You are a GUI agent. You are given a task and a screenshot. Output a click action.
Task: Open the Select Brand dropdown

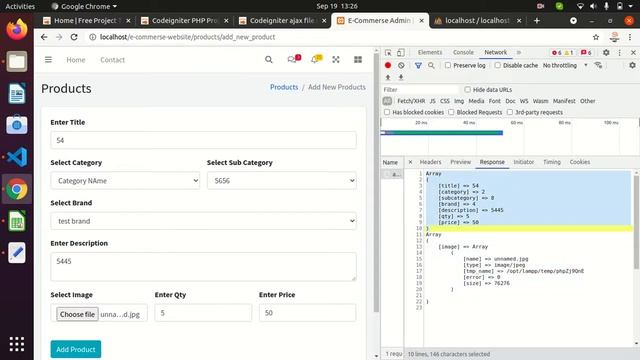point(203,221)
